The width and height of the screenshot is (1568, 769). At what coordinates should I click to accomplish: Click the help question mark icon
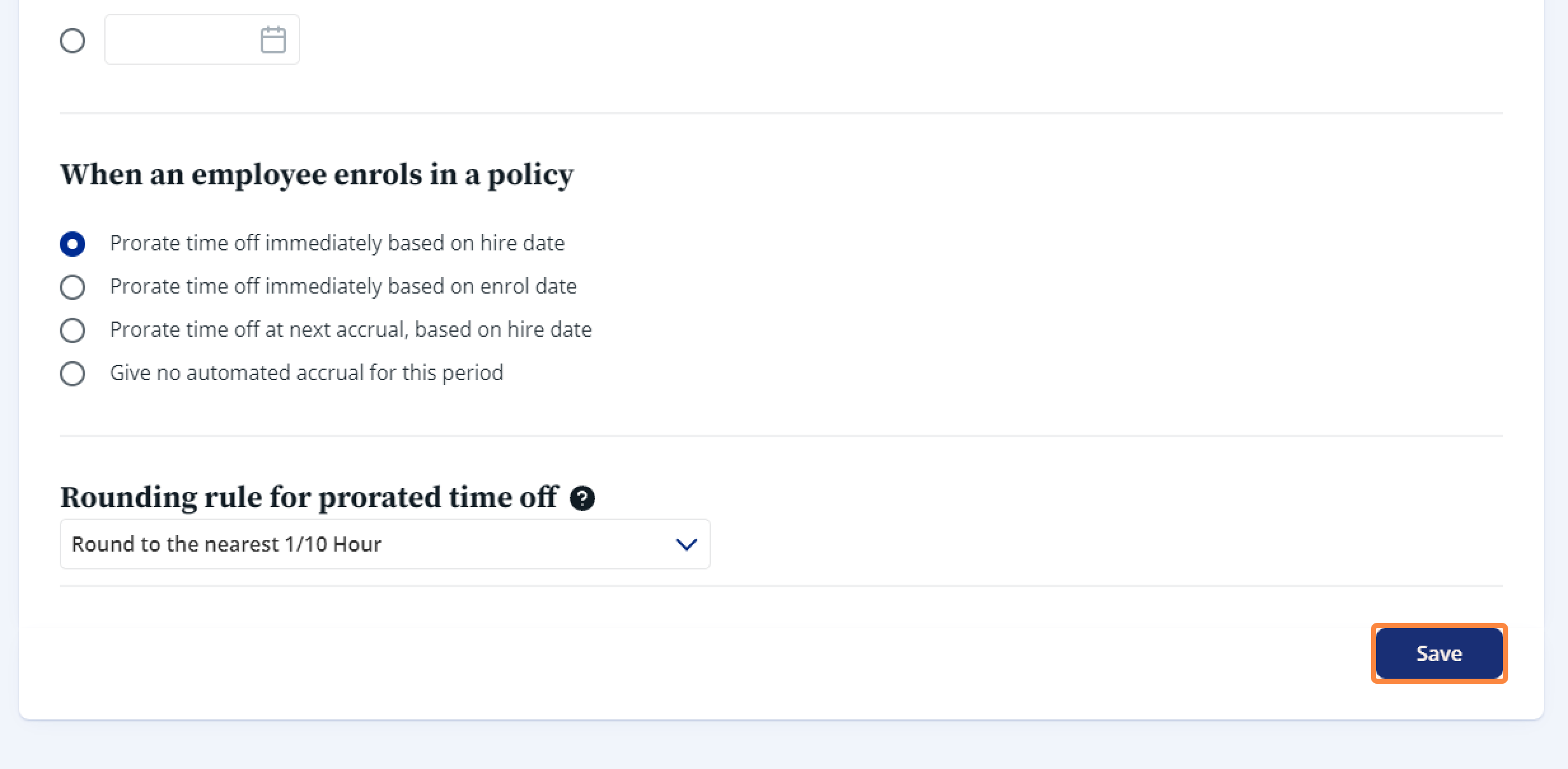click(582, 498)
